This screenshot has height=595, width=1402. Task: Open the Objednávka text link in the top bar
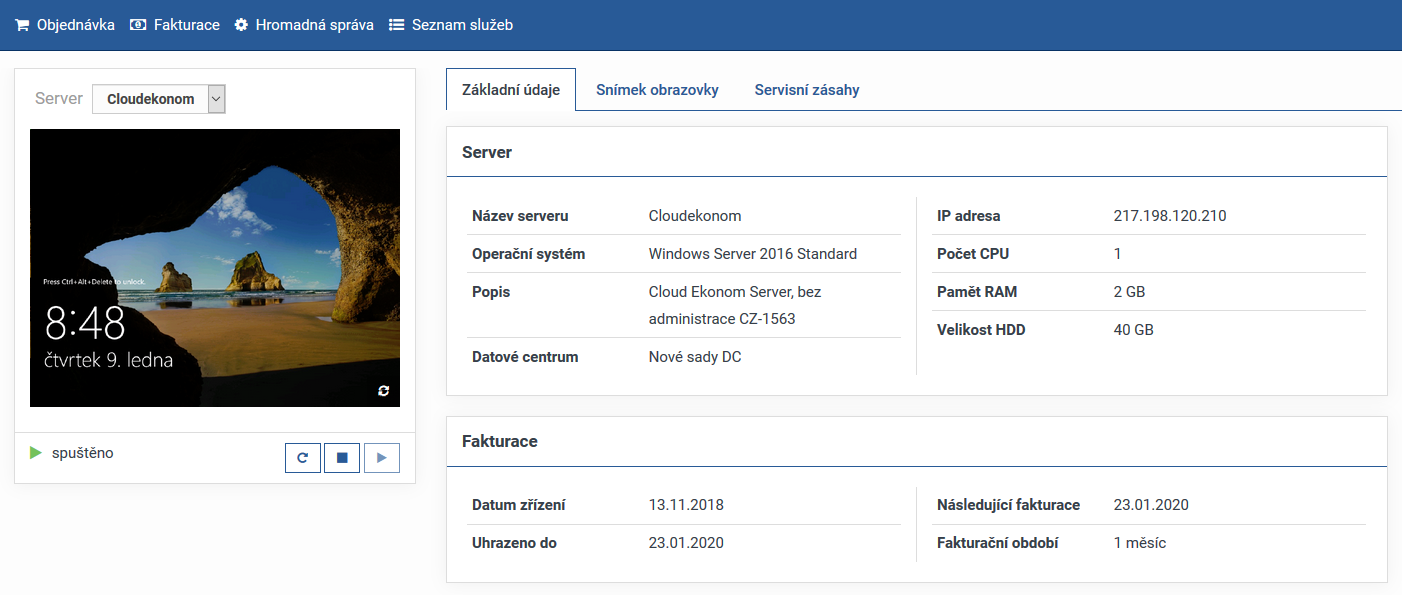76,25
